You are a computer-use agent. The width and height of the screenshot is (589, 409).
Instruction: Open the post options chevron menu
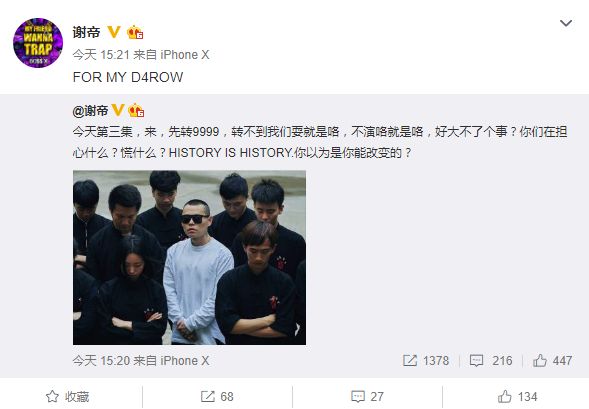(566, 23)
